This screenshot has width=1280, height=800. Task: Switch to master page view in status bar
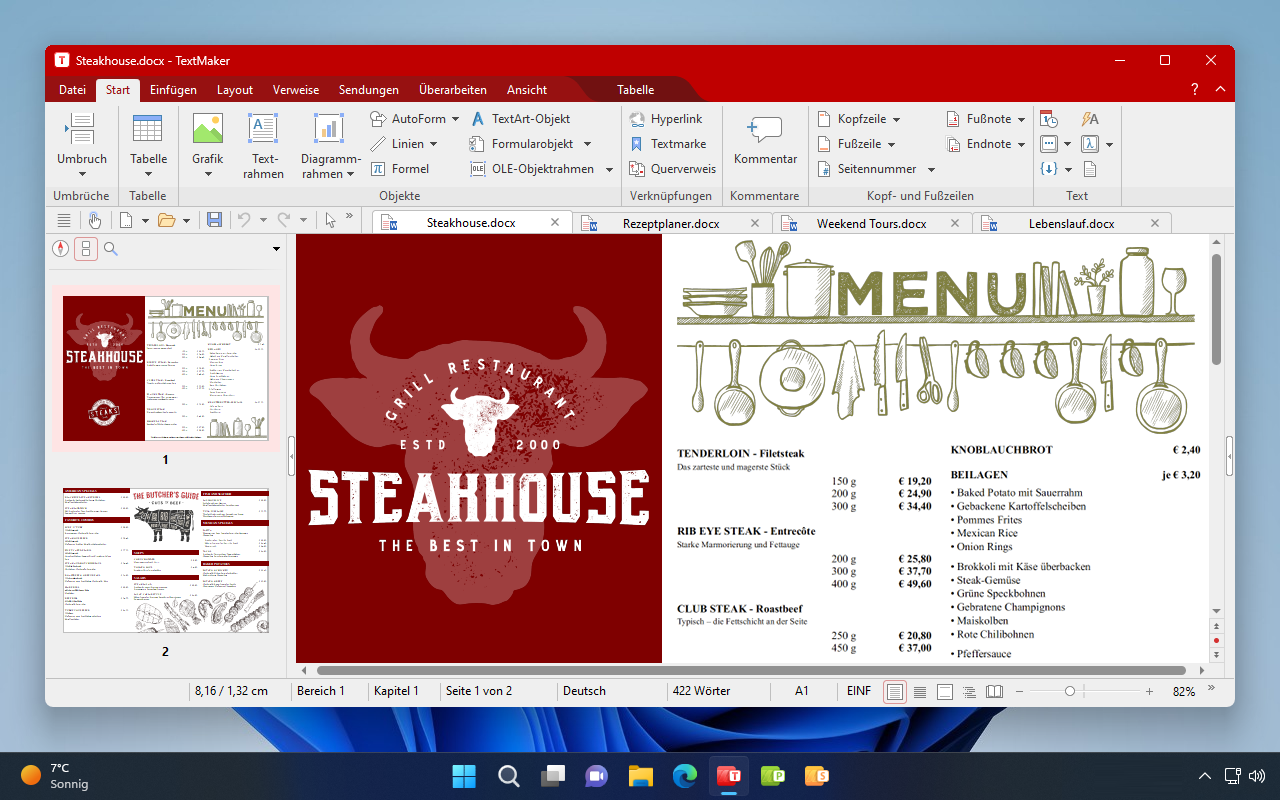(945, 691)
